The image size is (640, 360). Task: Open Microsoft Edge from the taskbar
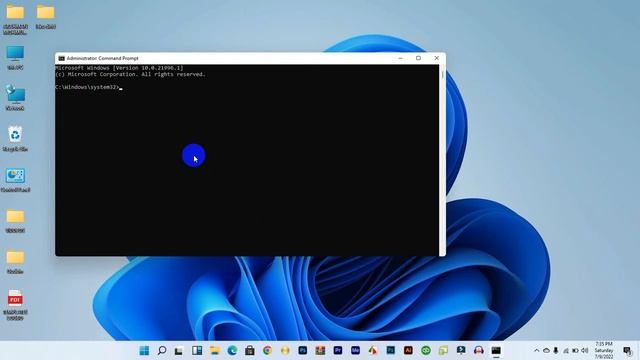pos(232,350)
